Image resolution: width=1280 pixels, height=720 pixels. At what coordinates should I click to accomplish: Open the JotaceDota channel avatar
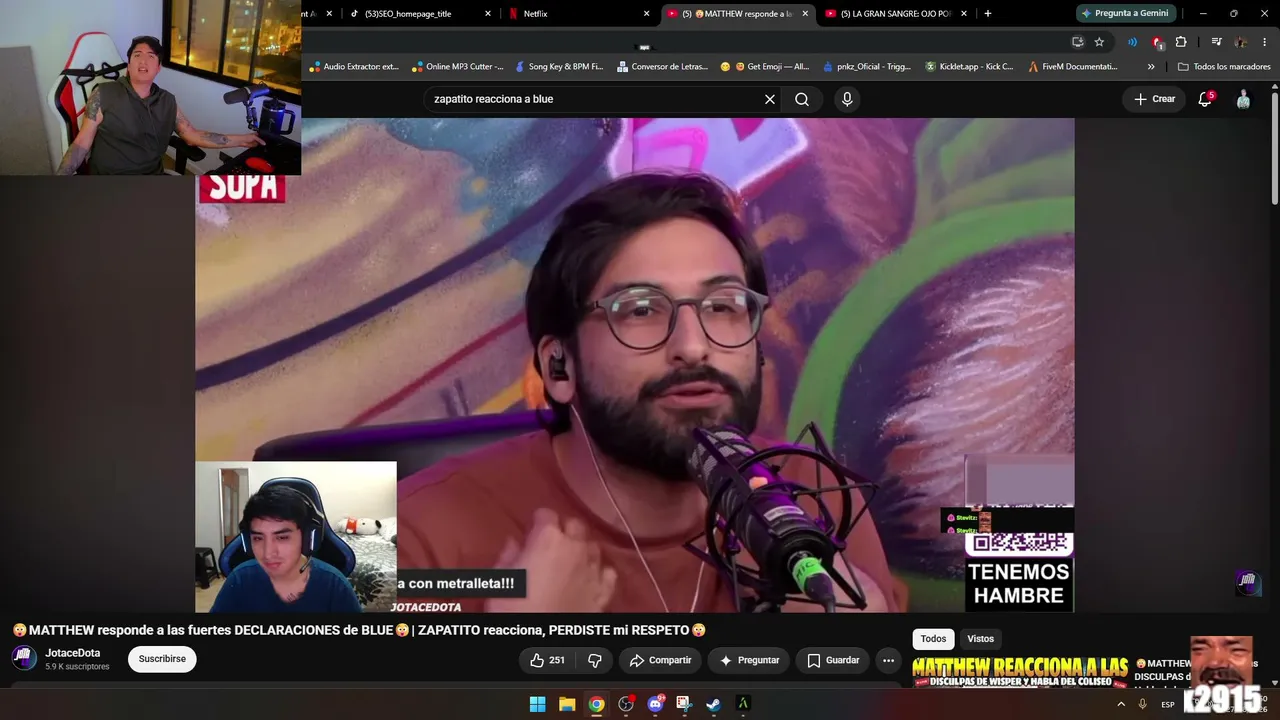24,658
